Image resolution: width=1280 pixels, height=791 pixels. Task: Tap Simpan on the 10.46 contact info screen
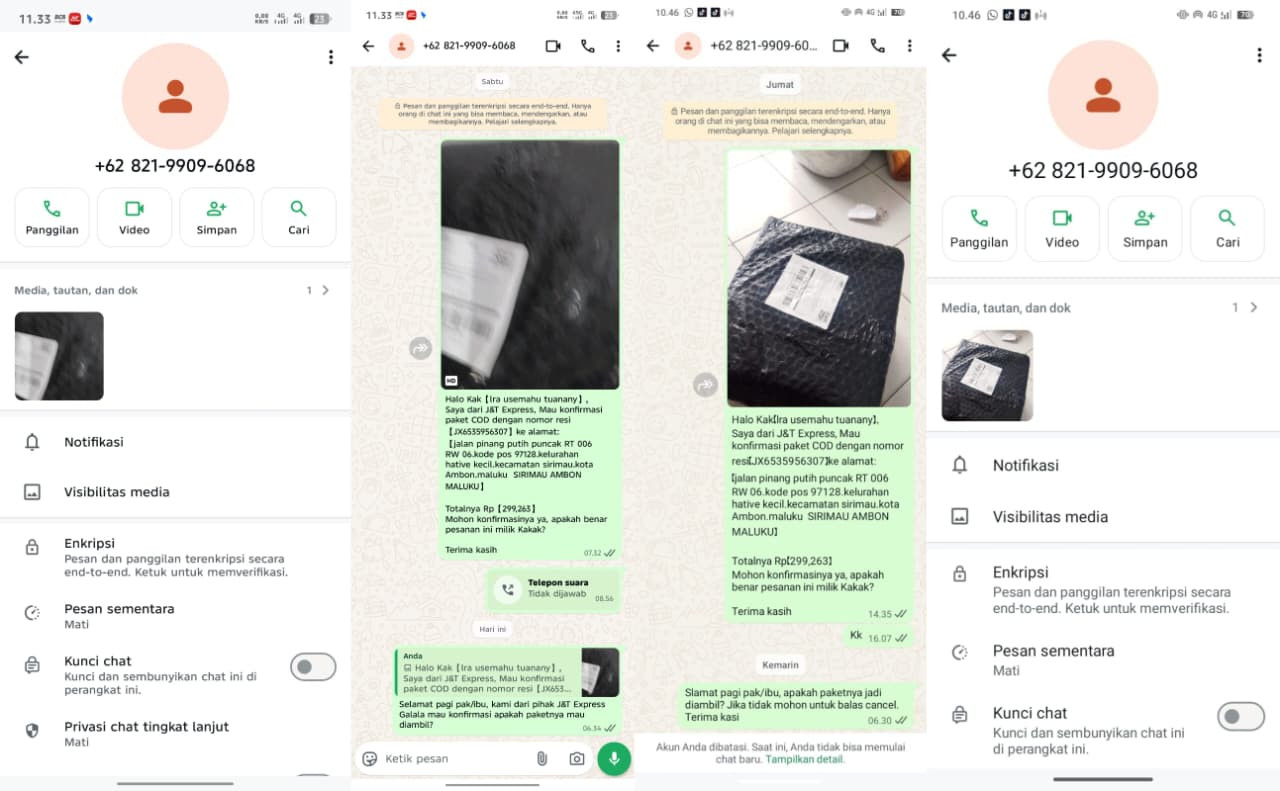pos(1145,229)
